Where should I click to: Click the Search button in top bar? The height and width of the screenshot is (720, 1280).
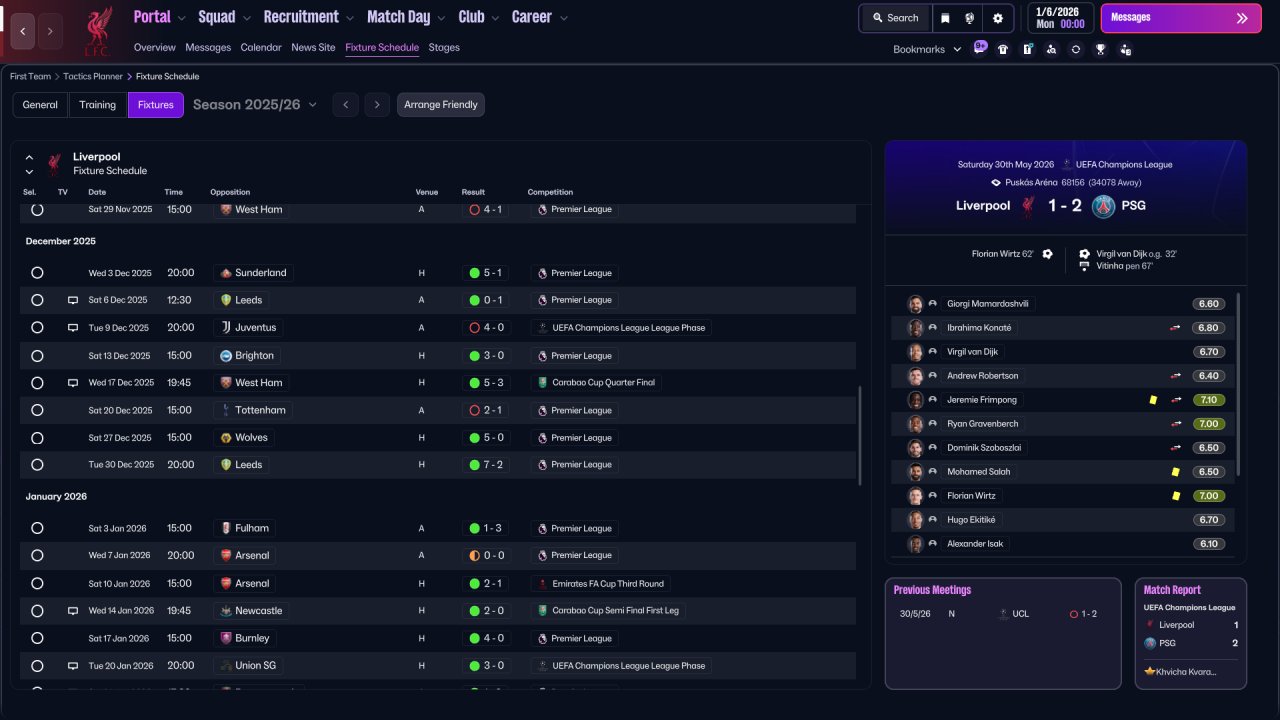(895, 18)
